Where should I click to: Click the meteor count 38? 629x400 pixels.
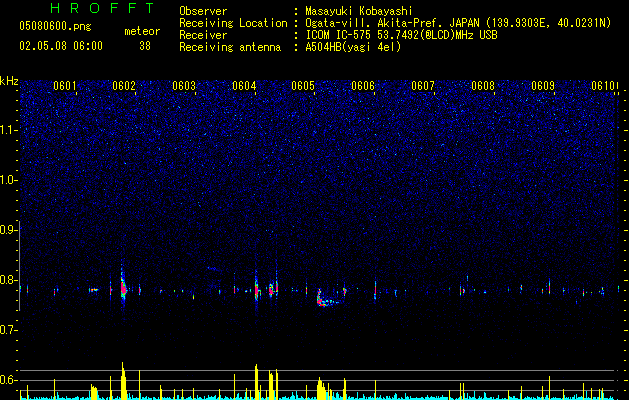coord(145,46)
